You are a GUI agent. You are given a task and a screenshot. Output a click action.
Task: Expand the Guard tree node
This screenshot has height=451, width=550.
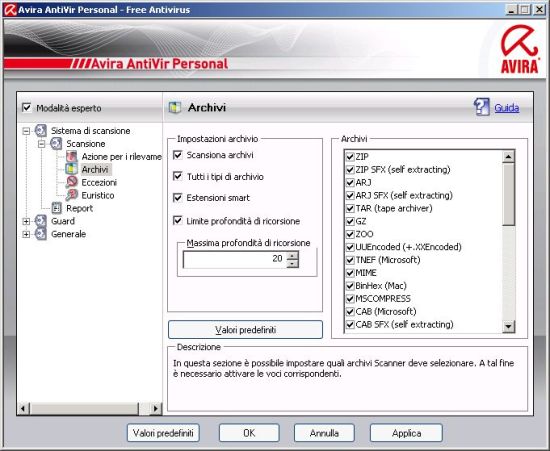pos(26,221)
